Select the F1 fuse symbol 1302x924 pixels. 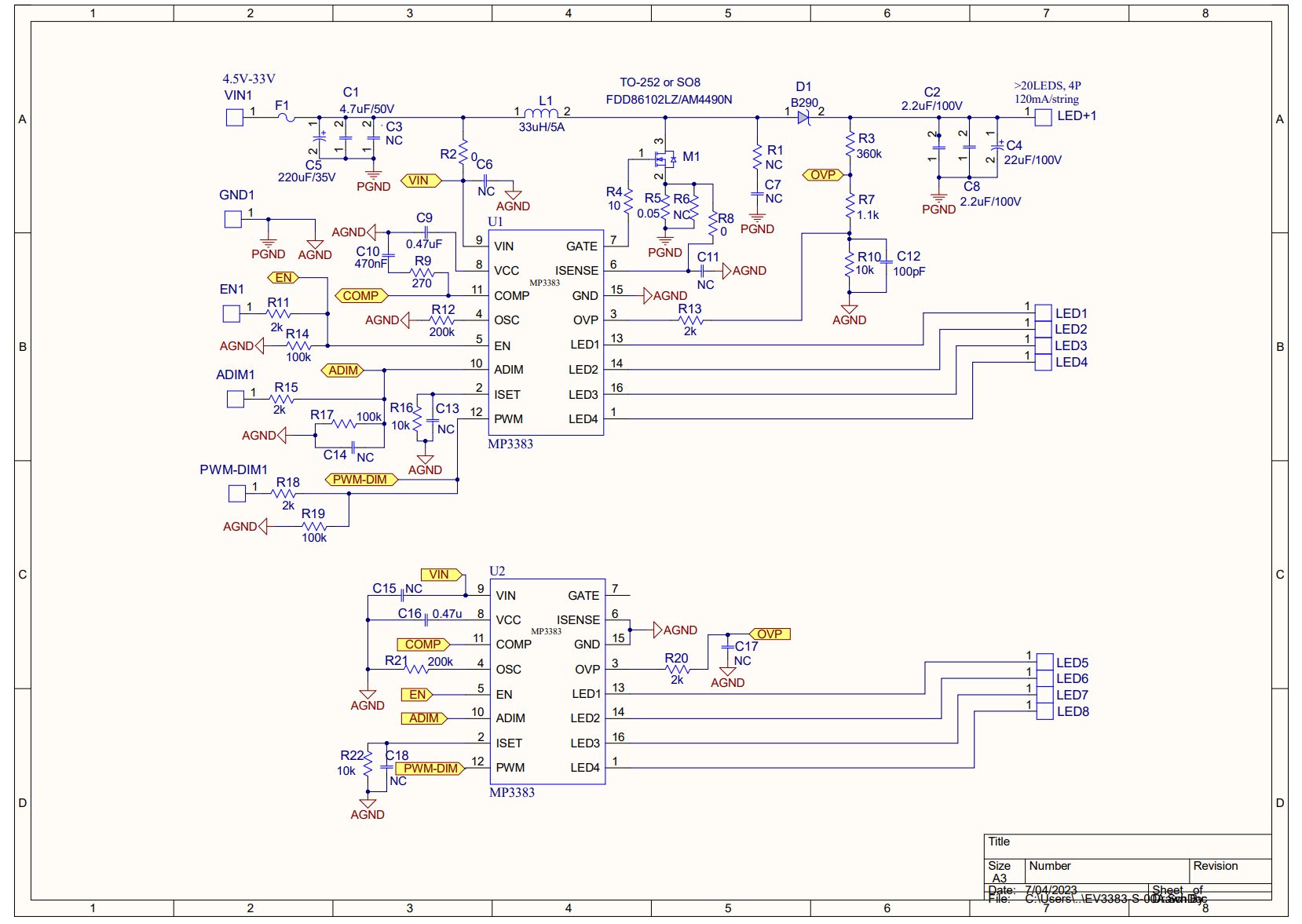pyautogui.click(x=286, y=118)
